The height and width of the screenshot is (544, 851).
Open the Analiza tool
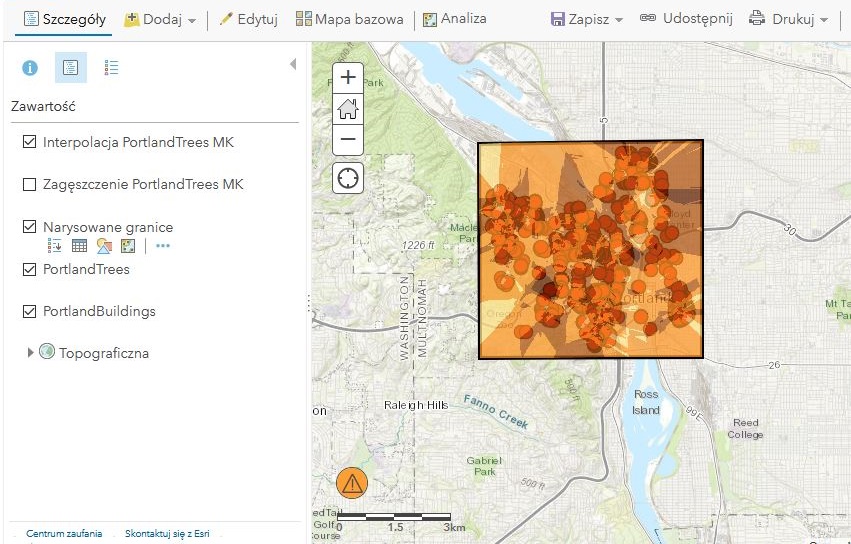click(x=455, y=20)
